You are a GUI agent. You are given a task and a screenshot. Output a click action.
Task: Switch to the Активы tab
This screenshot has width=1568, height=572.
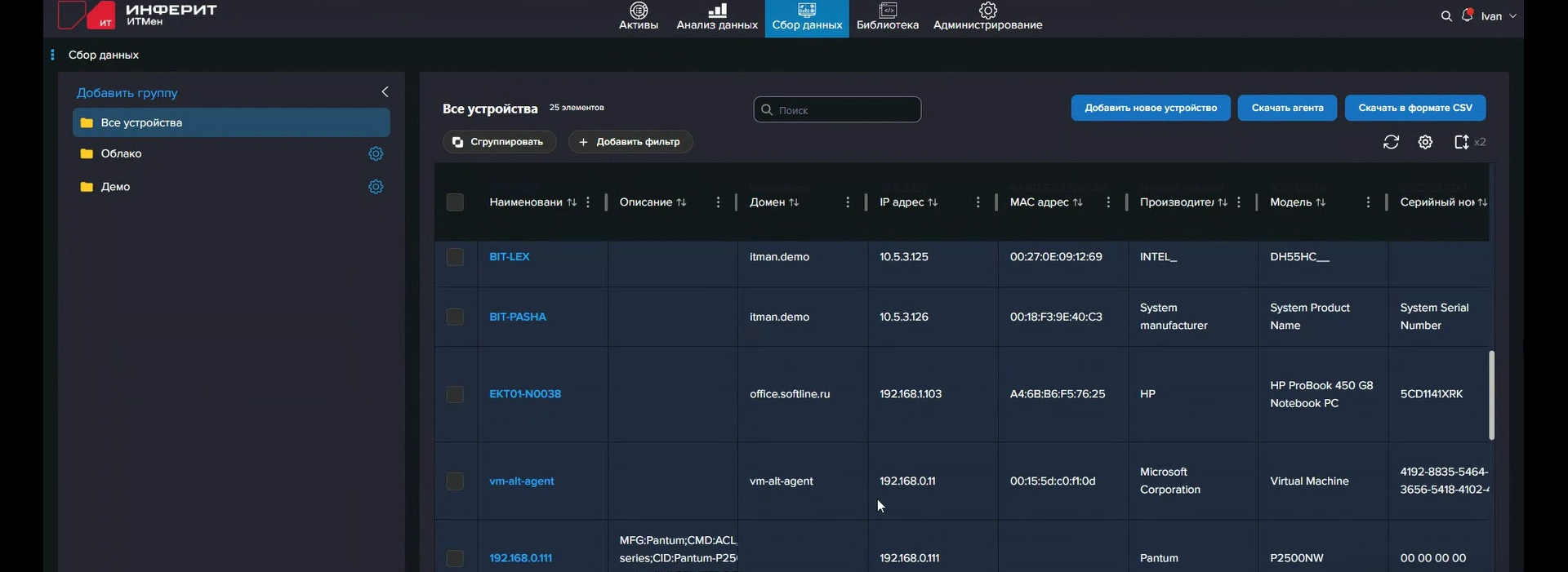(639, 17)
